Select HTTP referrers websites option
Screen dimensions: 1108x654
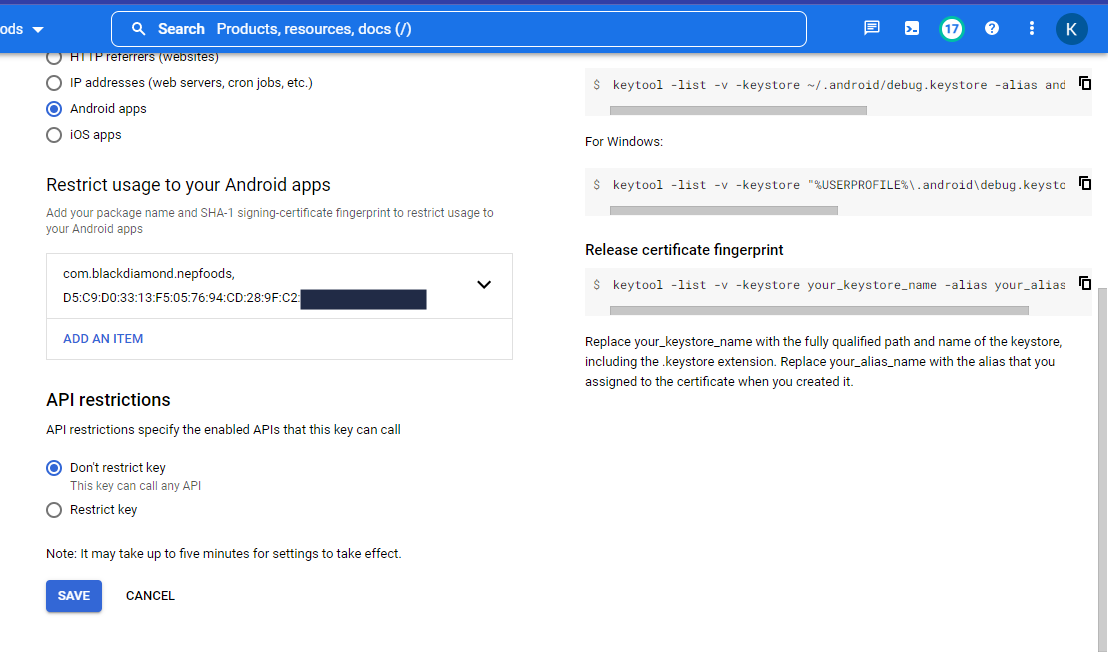click(x=54, y=57)
